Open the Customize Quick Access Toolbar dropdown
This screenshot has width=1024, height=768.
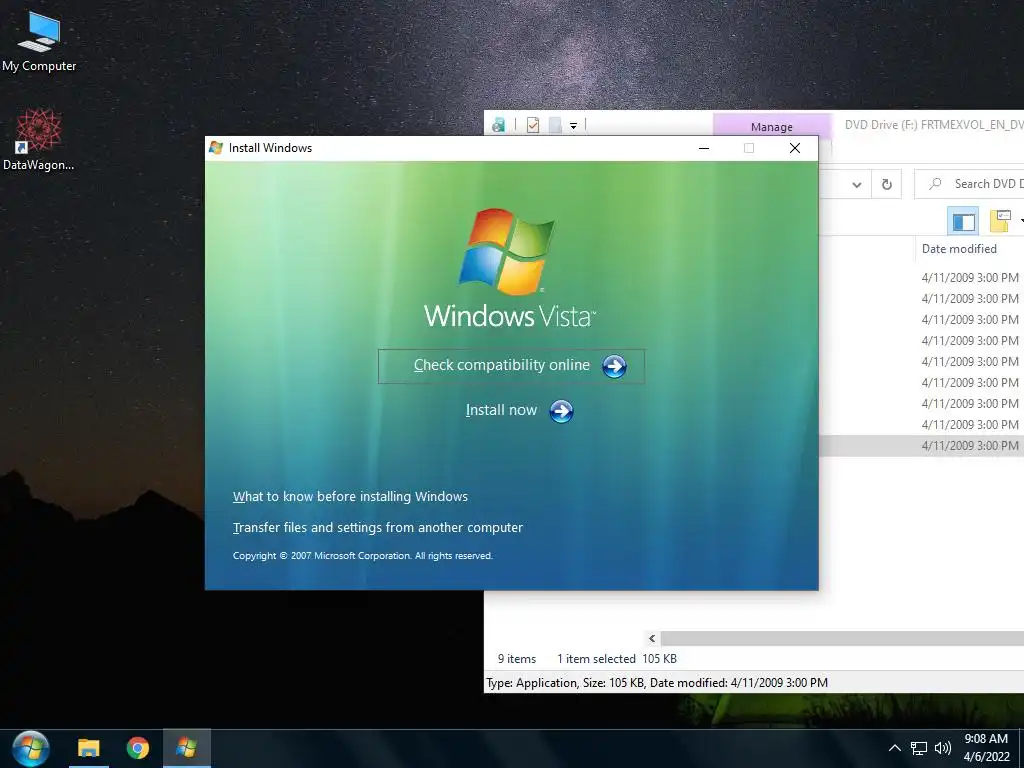(x=573, y=125)
